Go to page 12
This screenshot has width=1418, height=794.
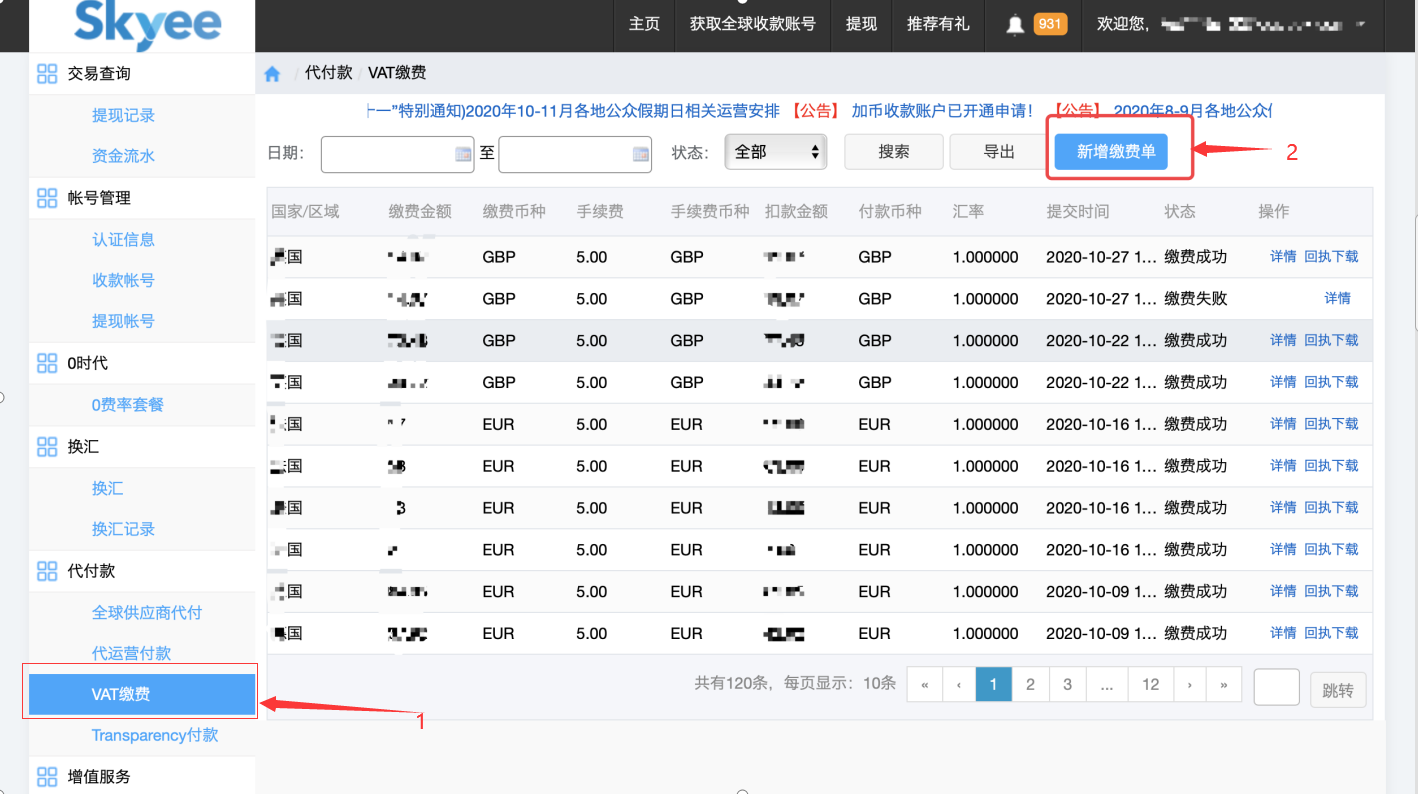1151,684
